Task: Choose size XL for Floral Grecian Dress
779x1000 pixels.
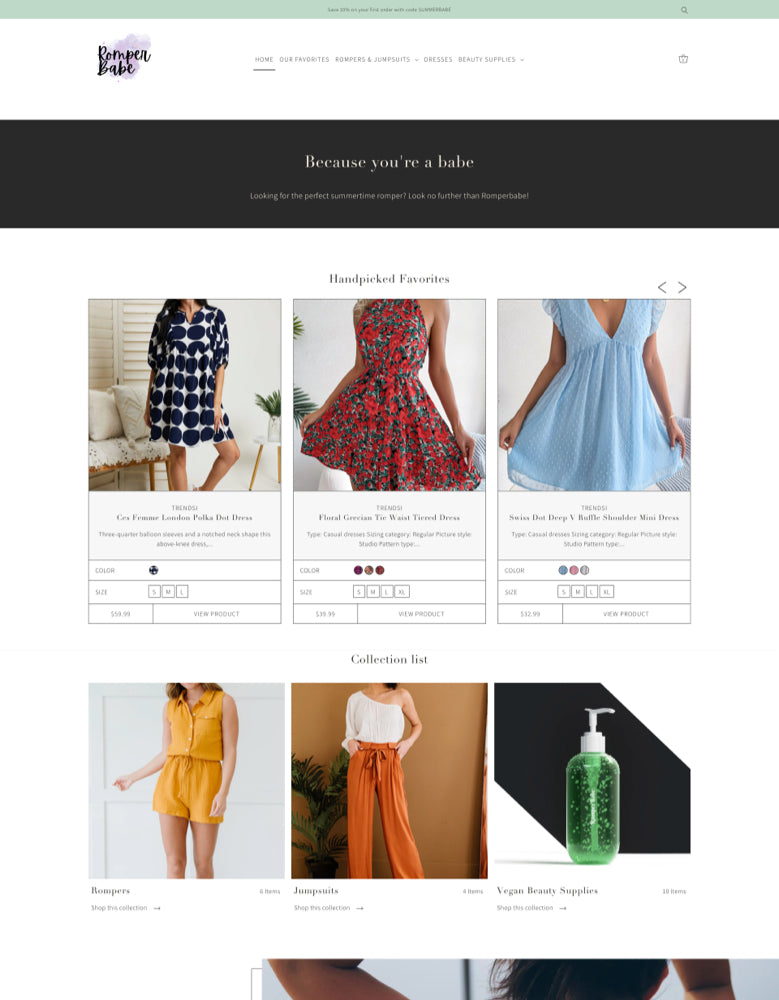Action: coord(402,592)
